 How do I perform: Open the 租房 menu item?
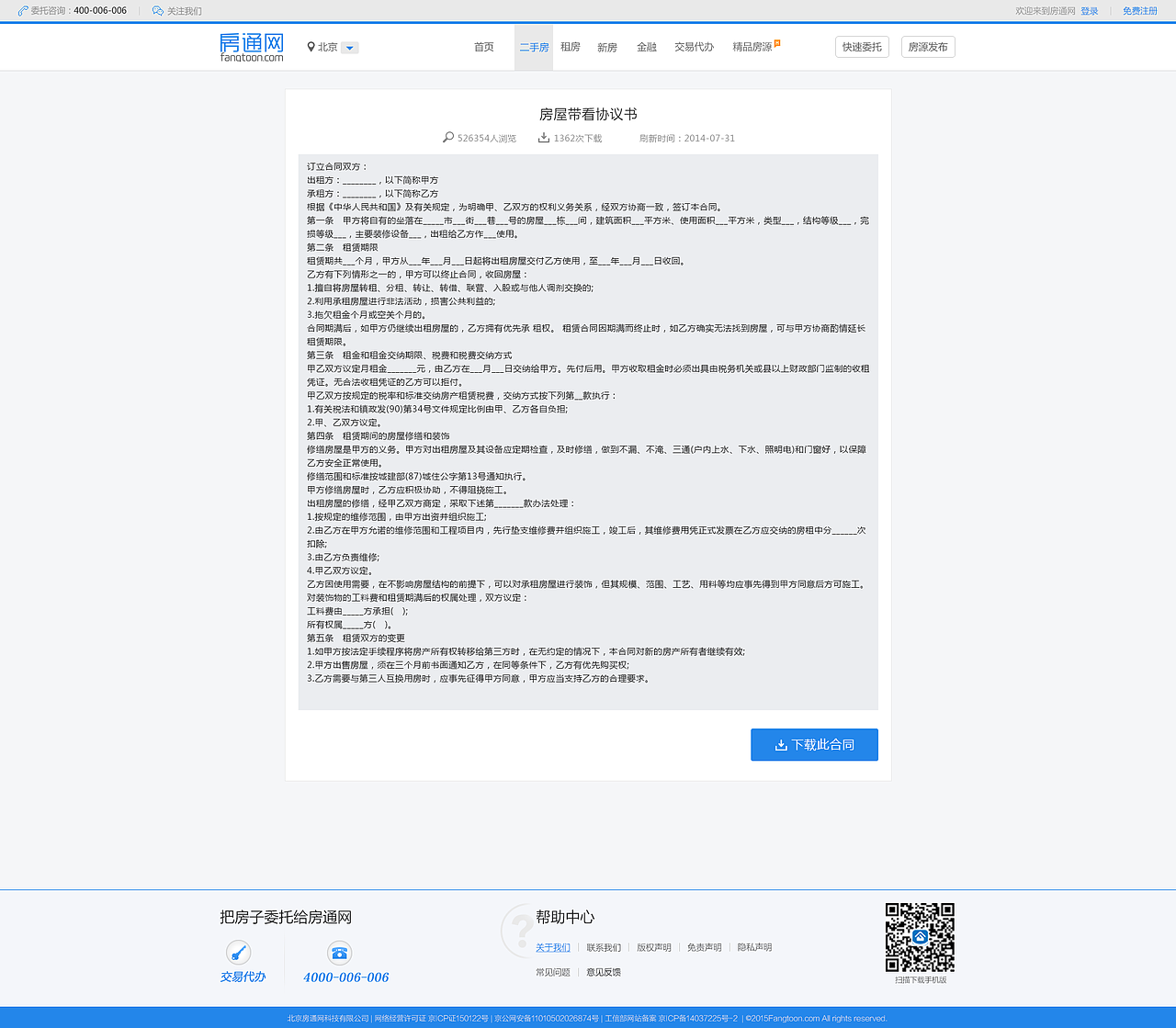pos(571,47)
